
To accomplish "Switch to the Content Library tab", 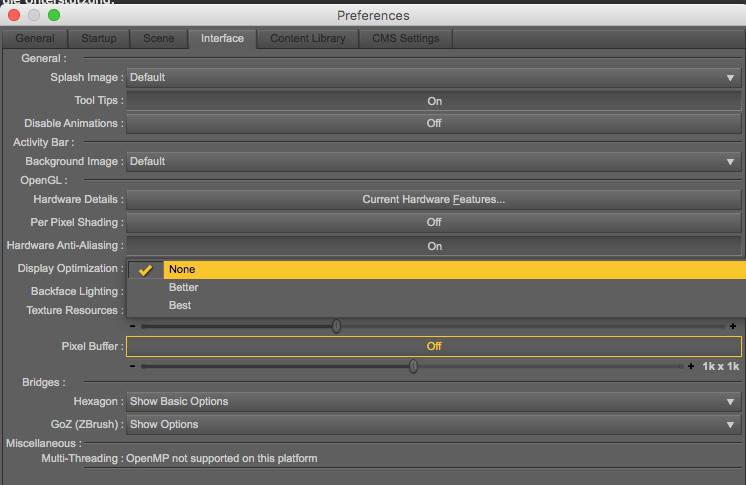I will pyautogui.click(x=308, y=38).
